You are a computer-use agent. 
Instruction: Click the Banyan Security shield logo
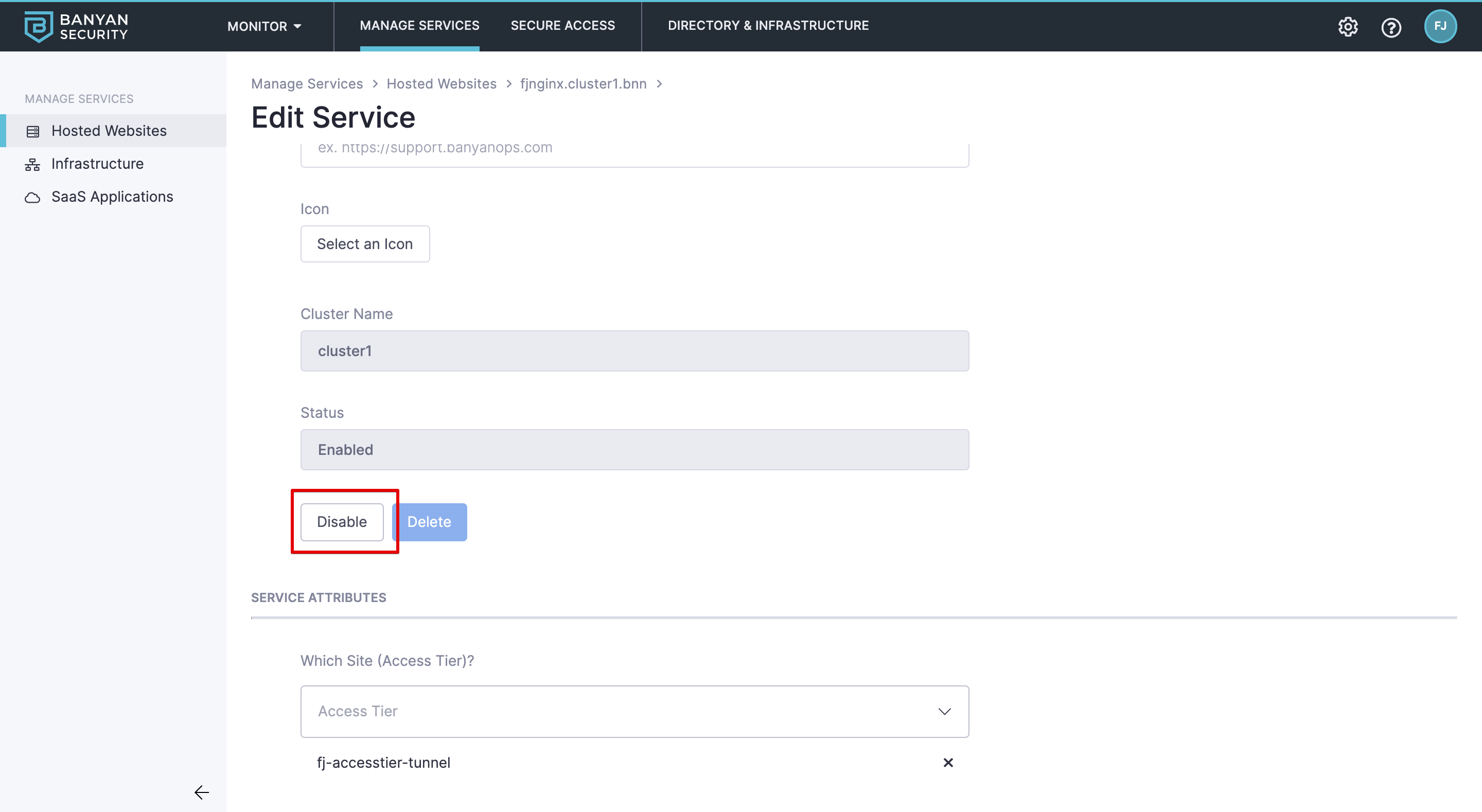point(38,26)
